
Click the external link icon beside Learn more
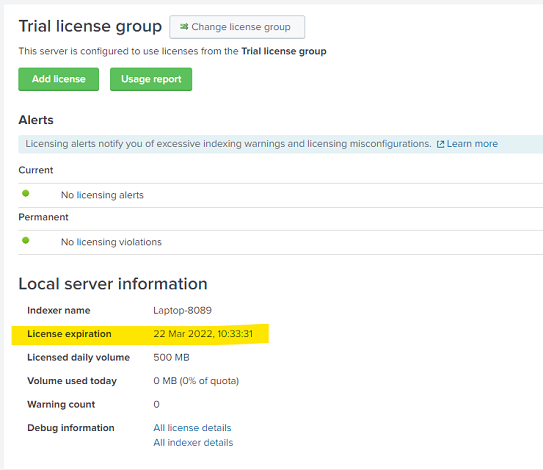(x=440, y=144)
